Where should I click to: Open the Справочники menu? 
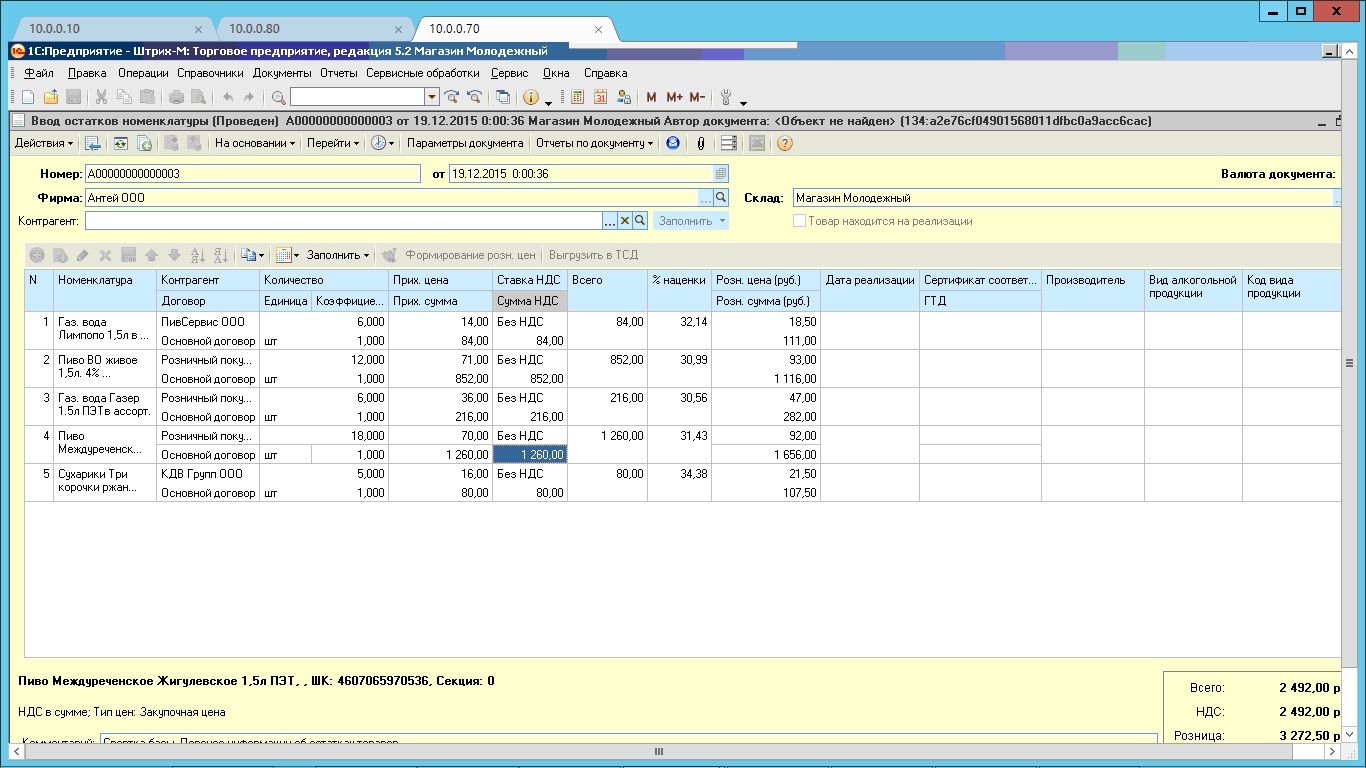point(210,73)
